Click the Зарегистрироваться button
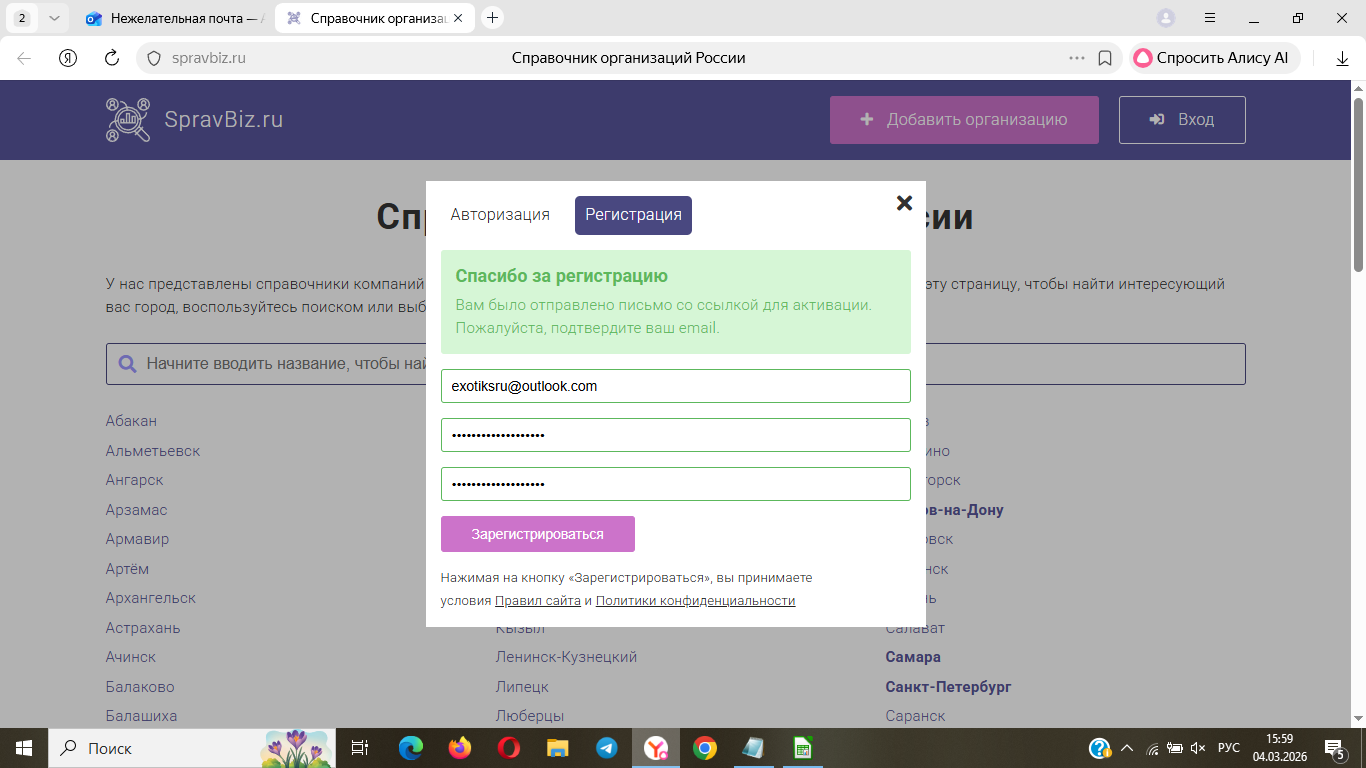The image size is (1366, 768). pos(538,534)
